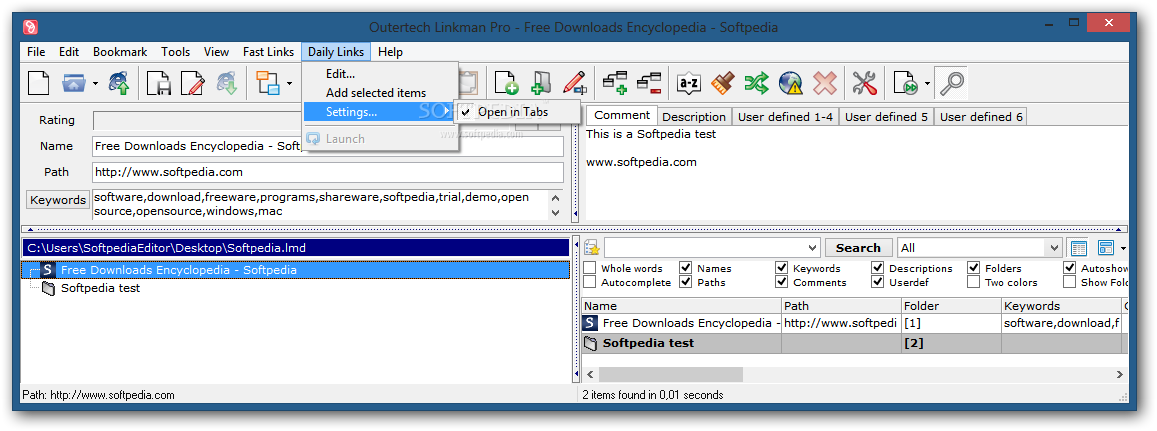1157x431 pixels.
Task: Uncheck the Names search option
Action: tap(685, 268)
